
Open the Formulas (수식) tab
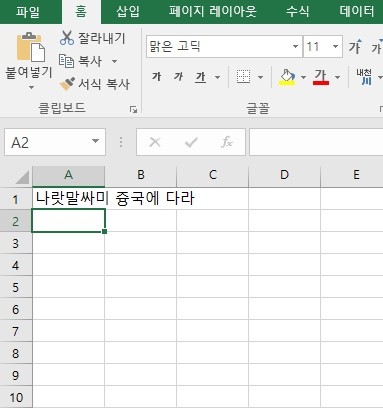click(x=297, y=12)
